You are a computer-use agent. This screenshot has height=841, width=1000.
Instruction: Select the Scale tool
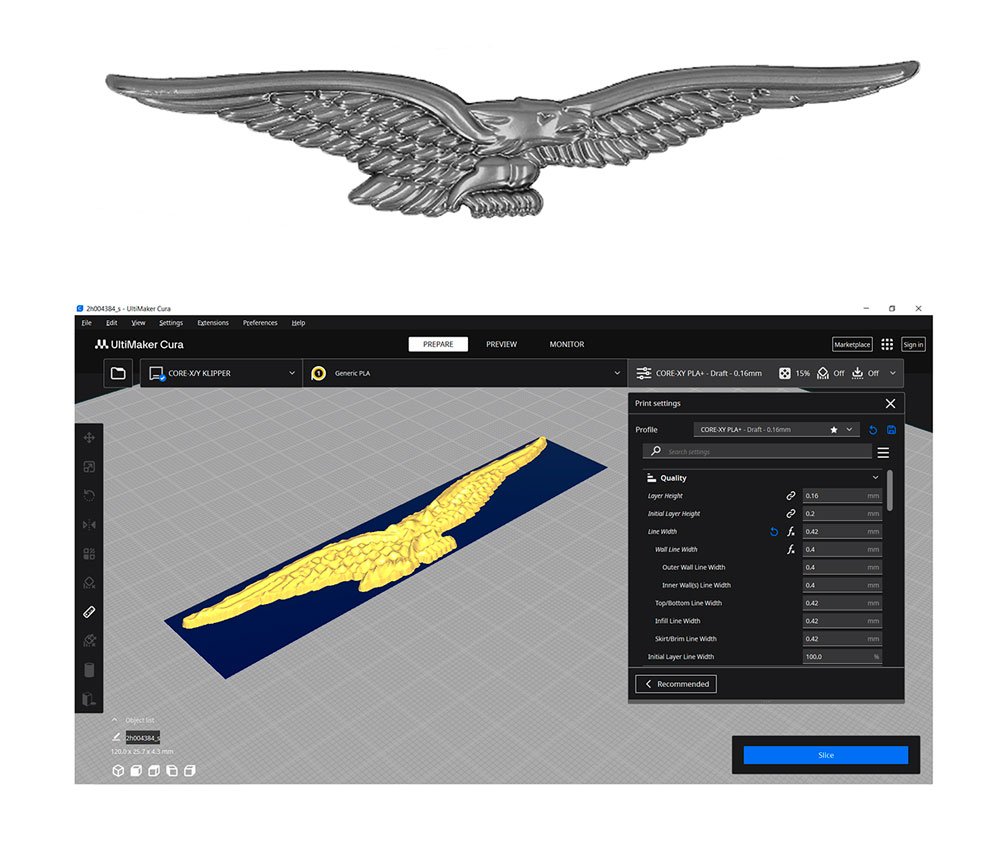click(x=89, y=466)
